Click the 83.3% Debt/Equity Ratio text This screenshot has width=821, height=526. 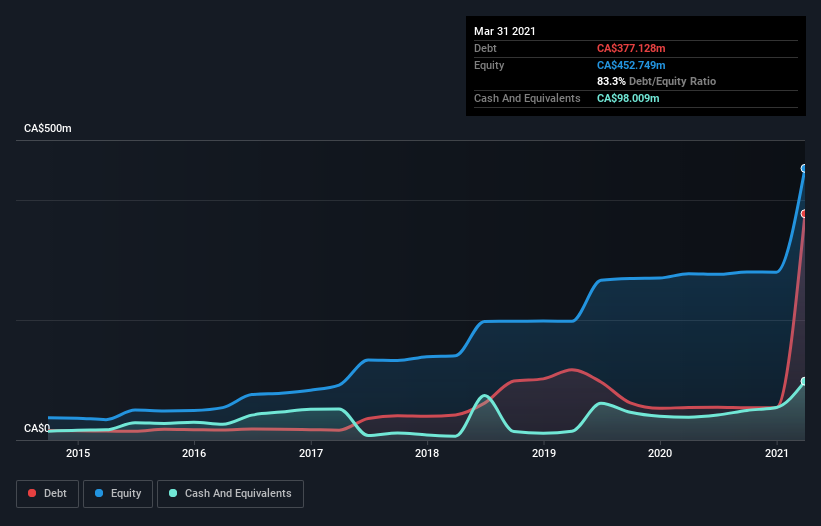(x=657, y=82)
